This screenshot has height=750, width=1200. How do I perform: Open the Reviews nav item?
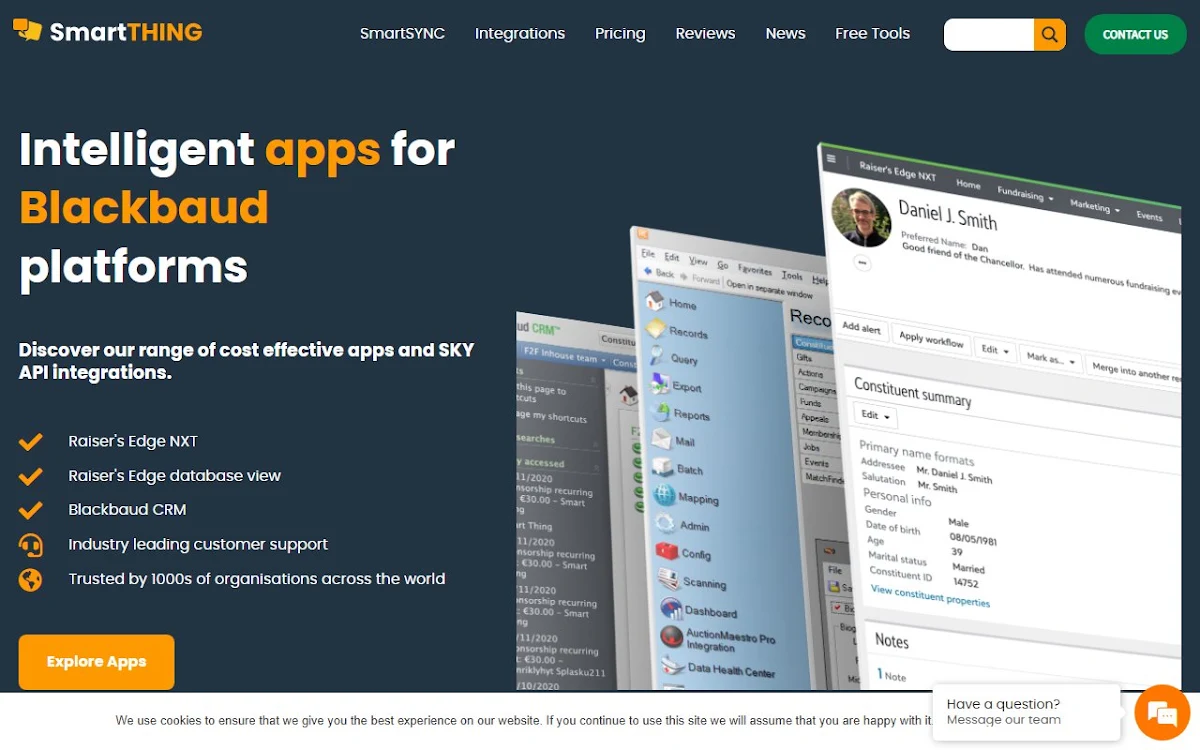tap(705, 34)
